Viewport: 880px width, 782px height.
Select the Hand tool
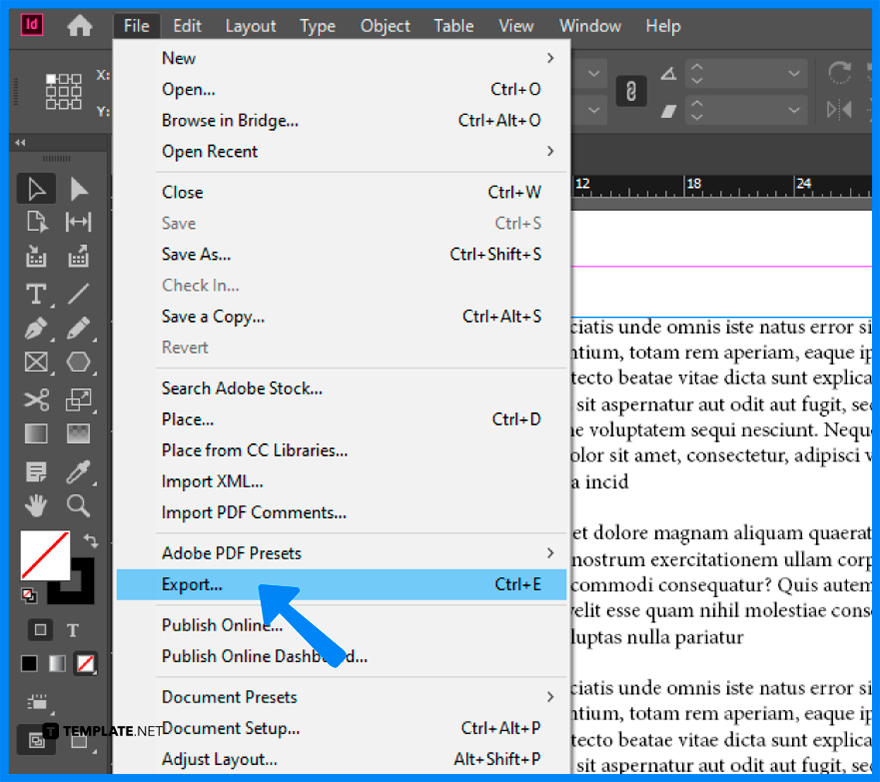click(x=36, y=506)
